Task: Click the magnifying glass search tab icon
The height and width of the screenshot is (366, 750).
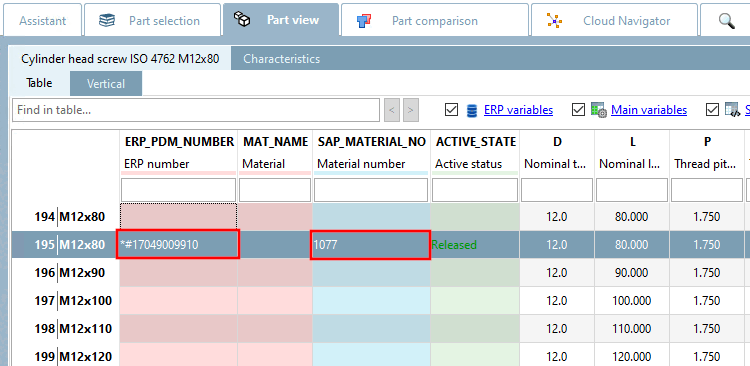Action: (x=727, y=20)
